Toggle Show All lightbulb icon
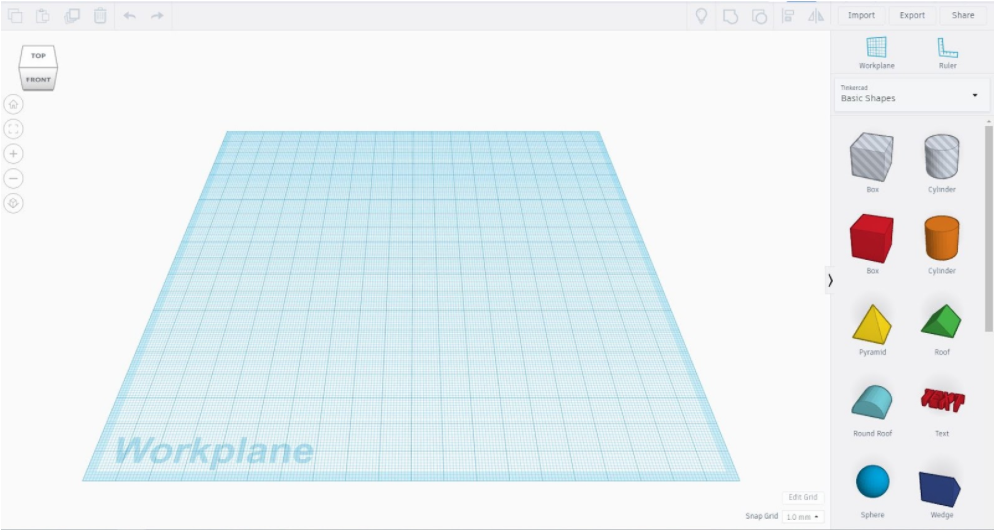This screenshot has height=530, width=995. click(x=701, y=16)
